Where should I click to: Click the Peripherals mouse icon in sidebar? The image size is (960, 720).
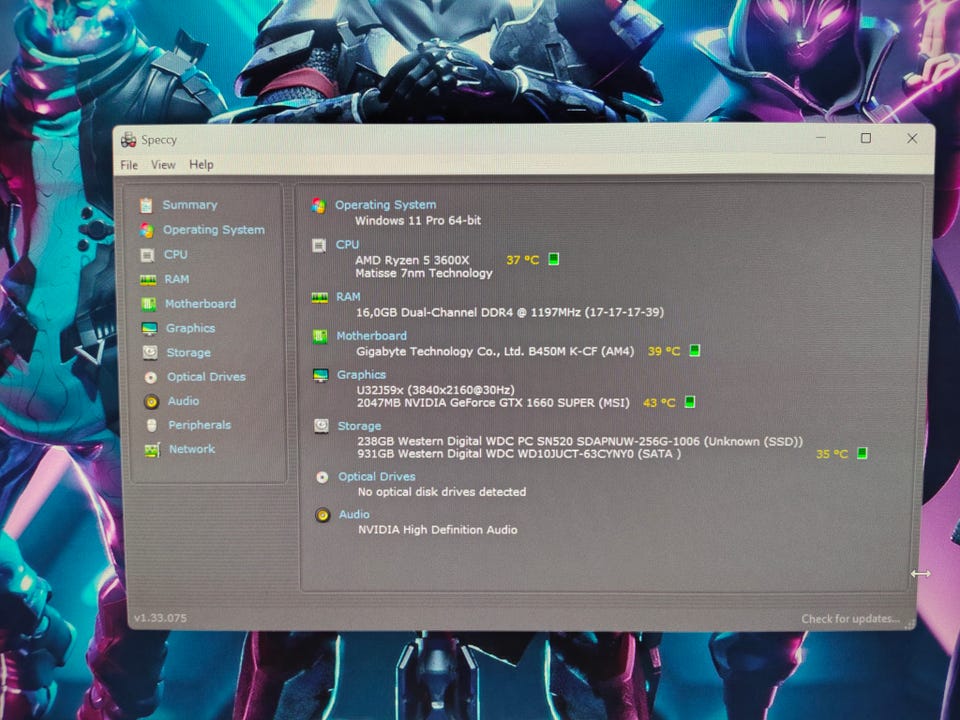point(152,425)
